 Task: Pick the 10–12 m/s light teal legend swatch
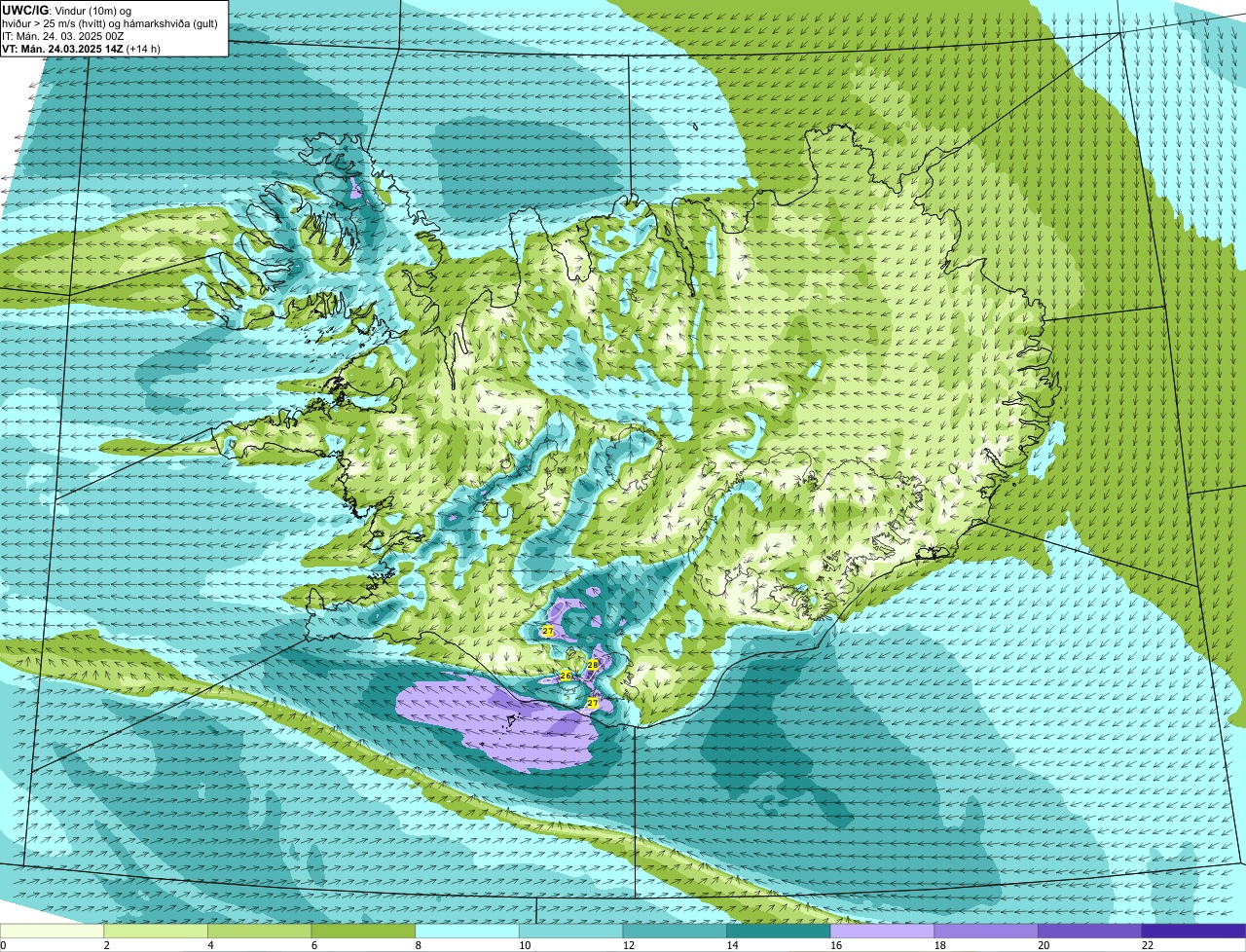[570, 932]
